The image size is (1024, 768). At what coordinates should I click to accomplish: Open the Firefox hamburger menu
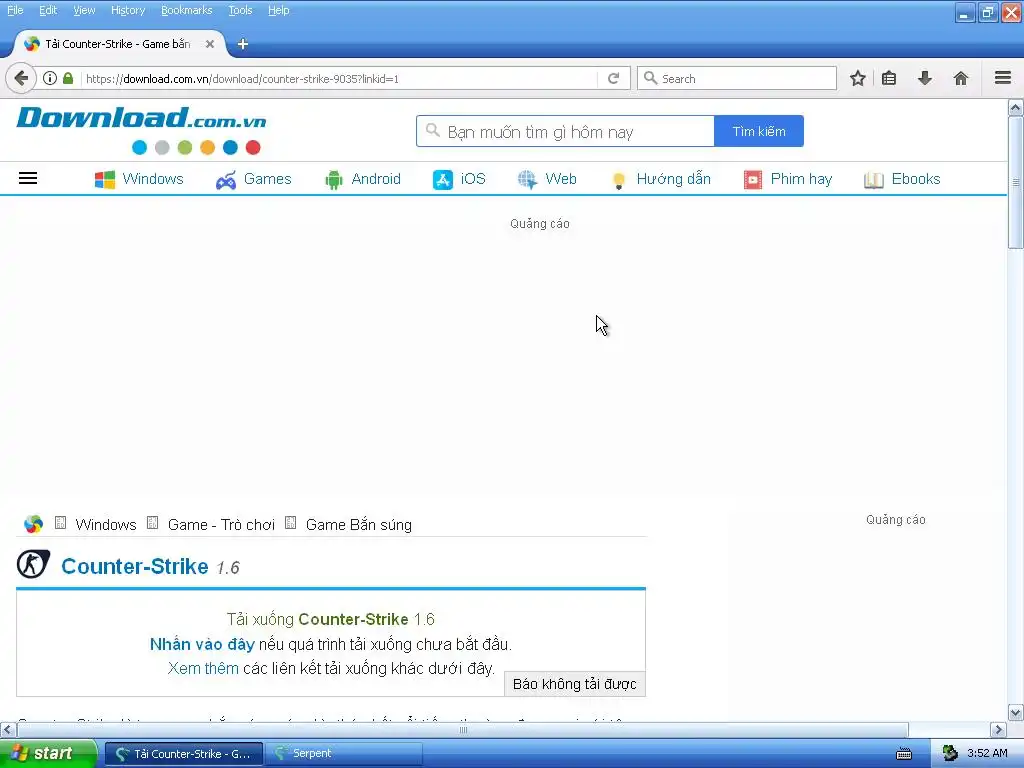coord(1003,78)
